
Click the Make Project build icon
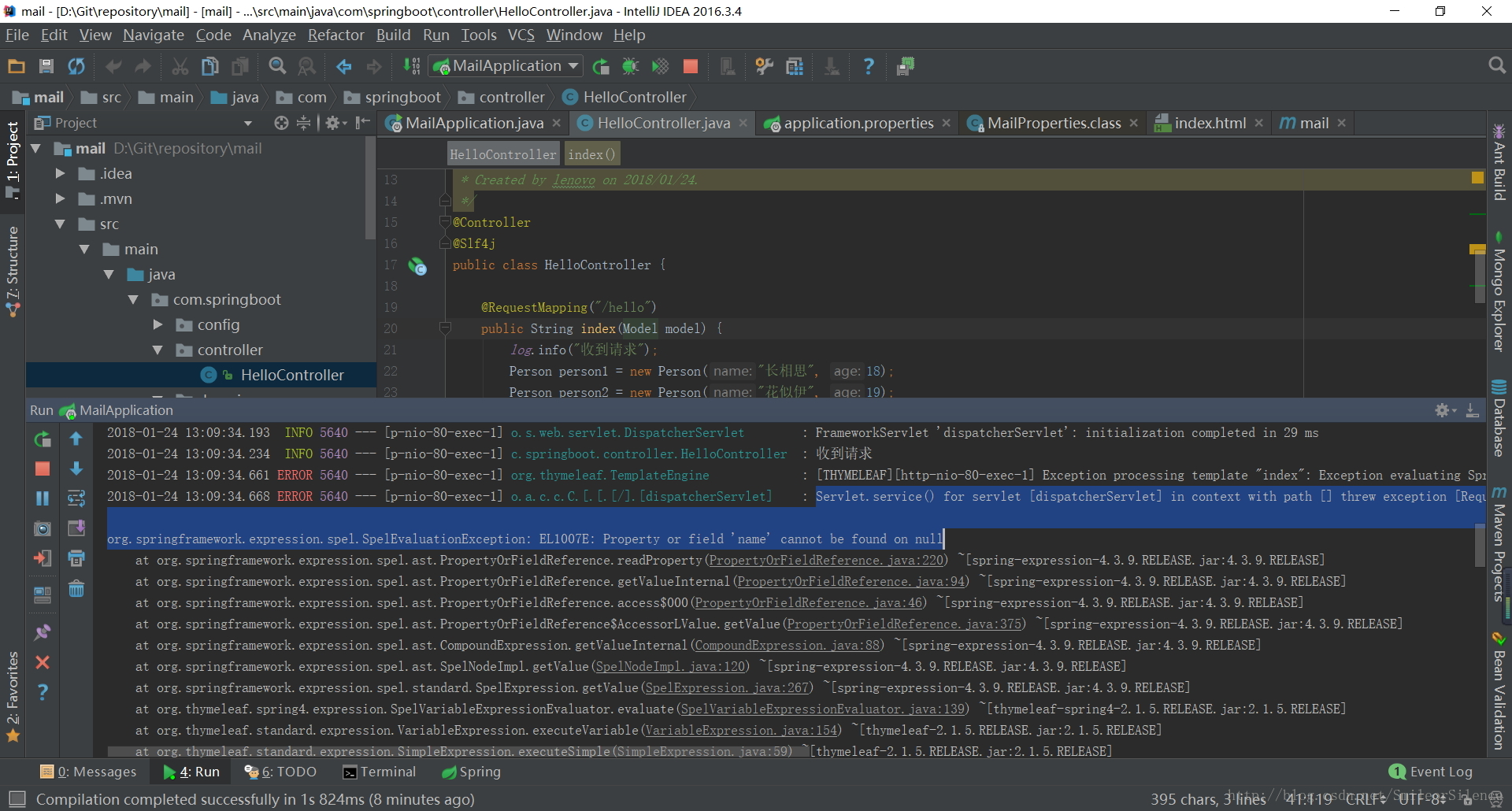point(412,66)
